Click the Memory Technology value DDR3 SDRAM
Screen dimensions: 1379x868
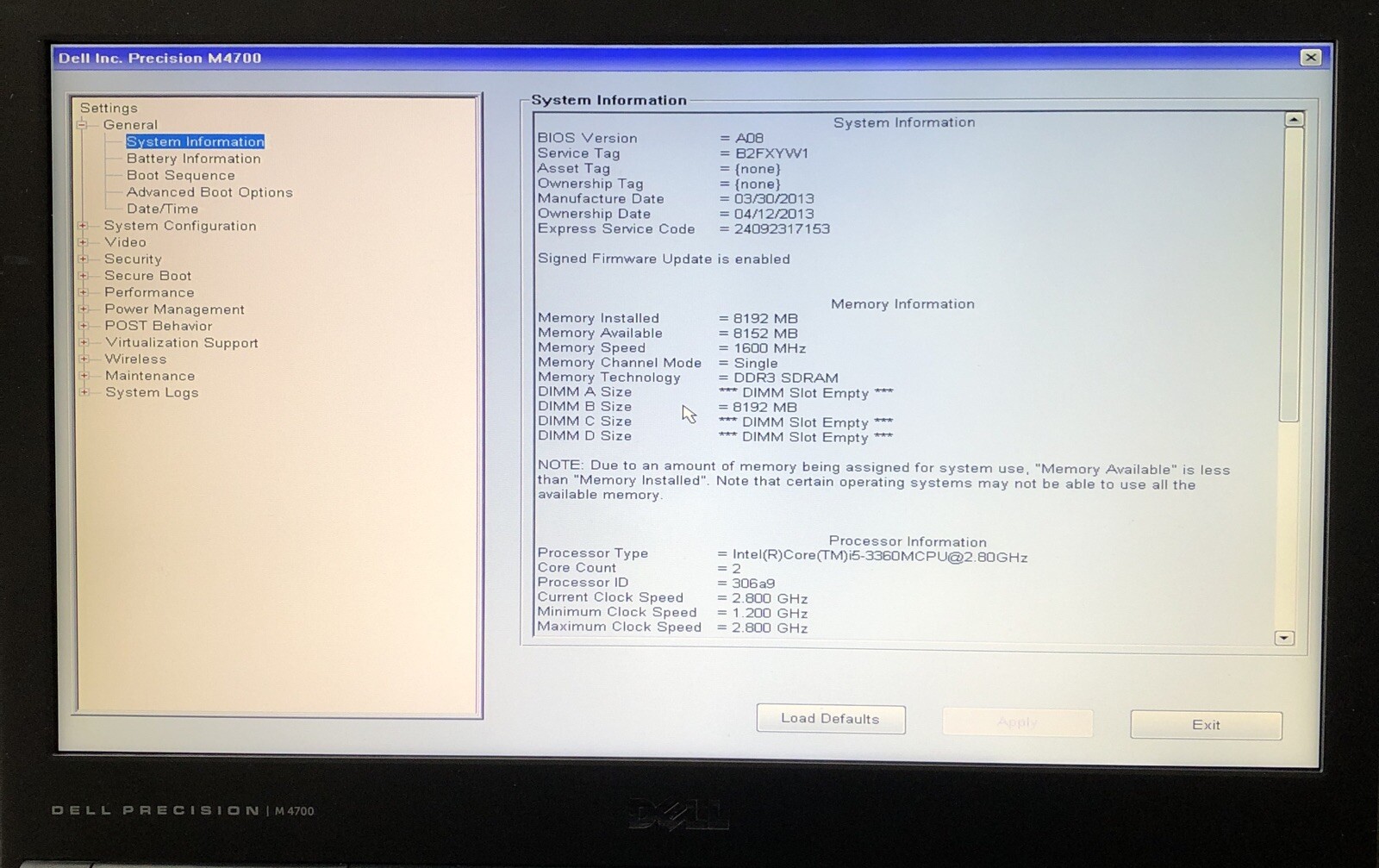785,378
